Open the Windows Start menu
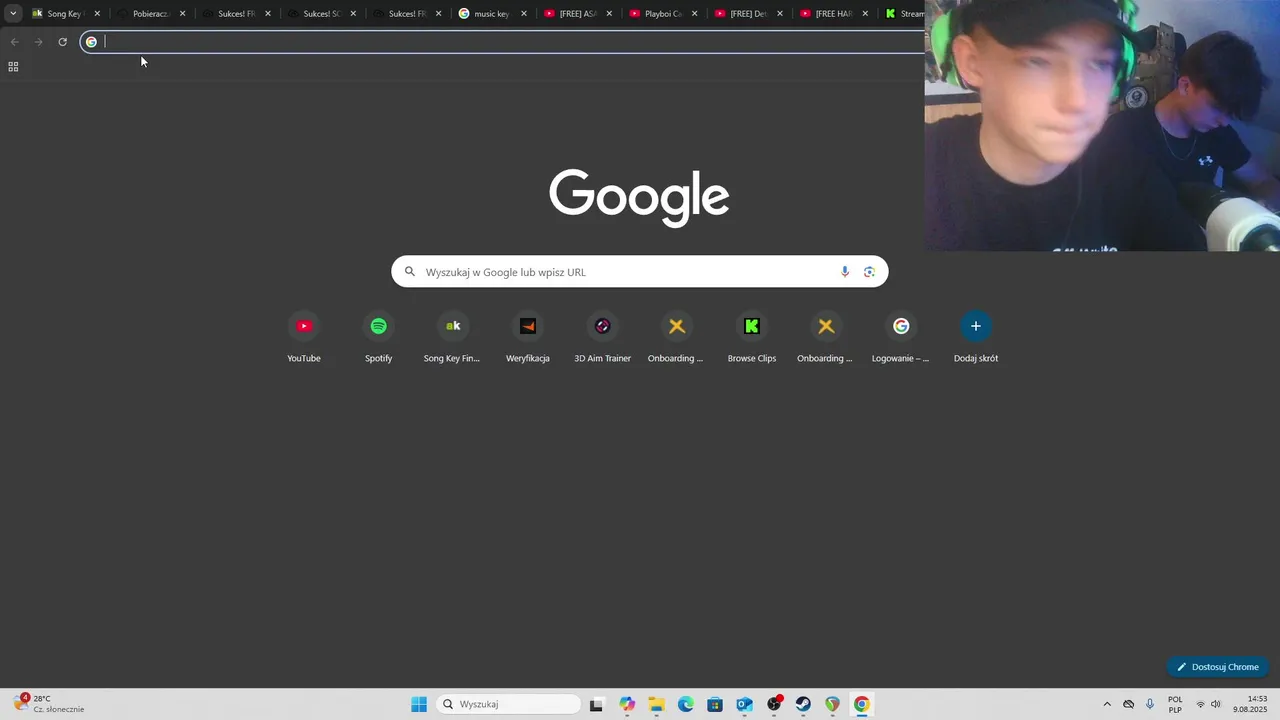Image resolution: width=1280 pixels, height=720 pixels. 419,704
